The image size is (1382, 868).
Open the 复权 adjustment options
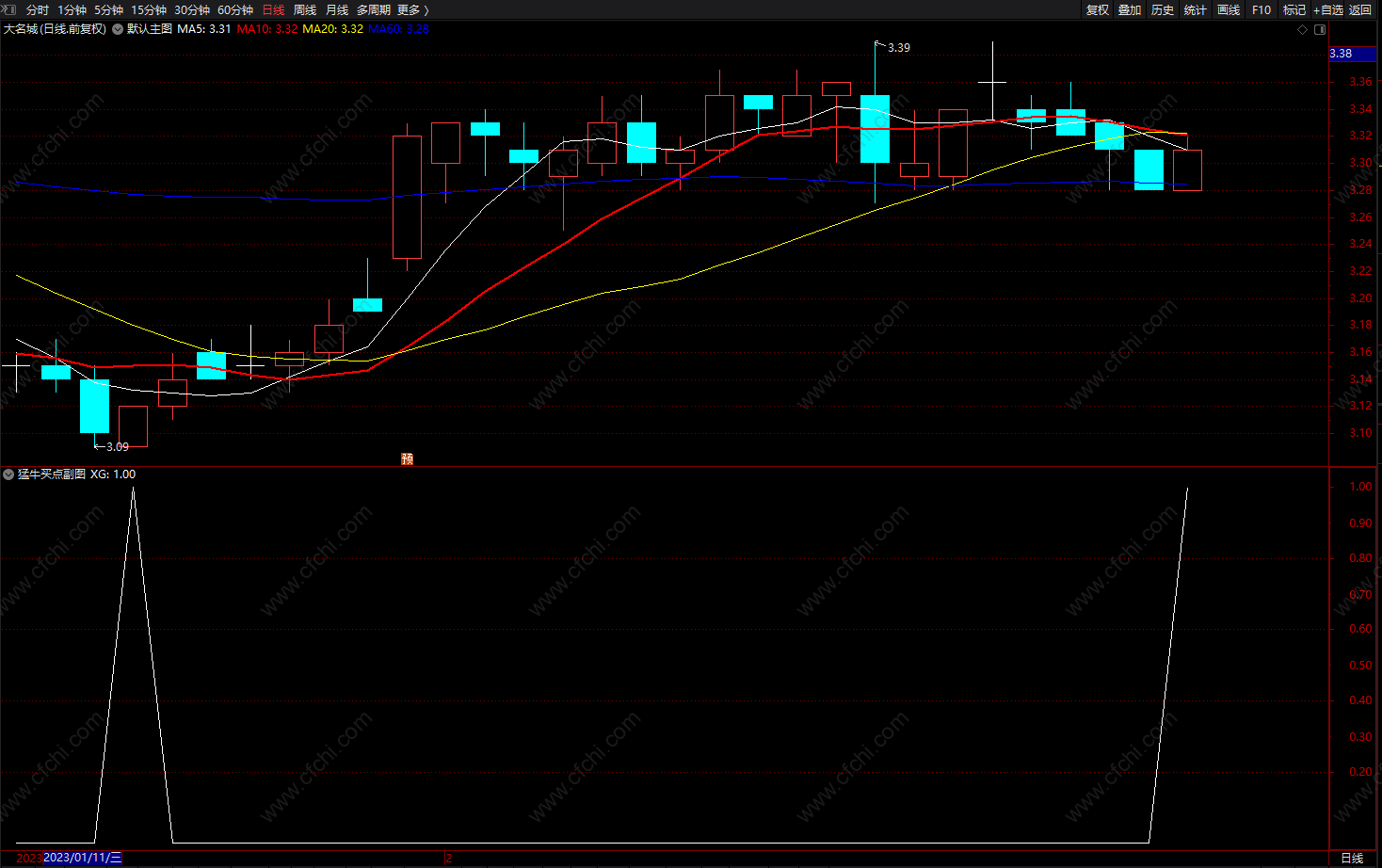[1098, 9]
